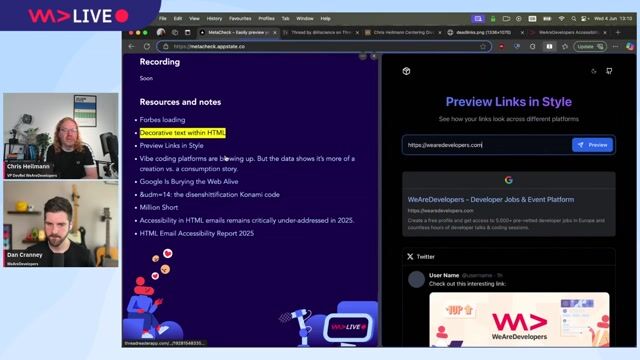Click the browser profile avatar

click(x=161, y=32)
